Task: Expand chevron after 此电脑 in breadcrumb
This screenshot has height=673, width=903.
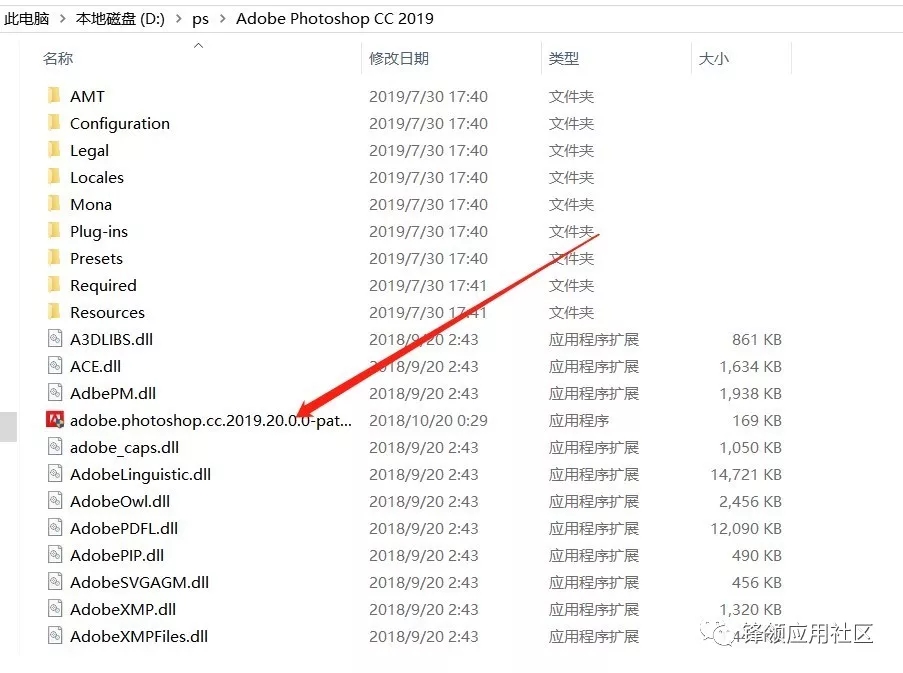Action: click(x=63, y=19)
